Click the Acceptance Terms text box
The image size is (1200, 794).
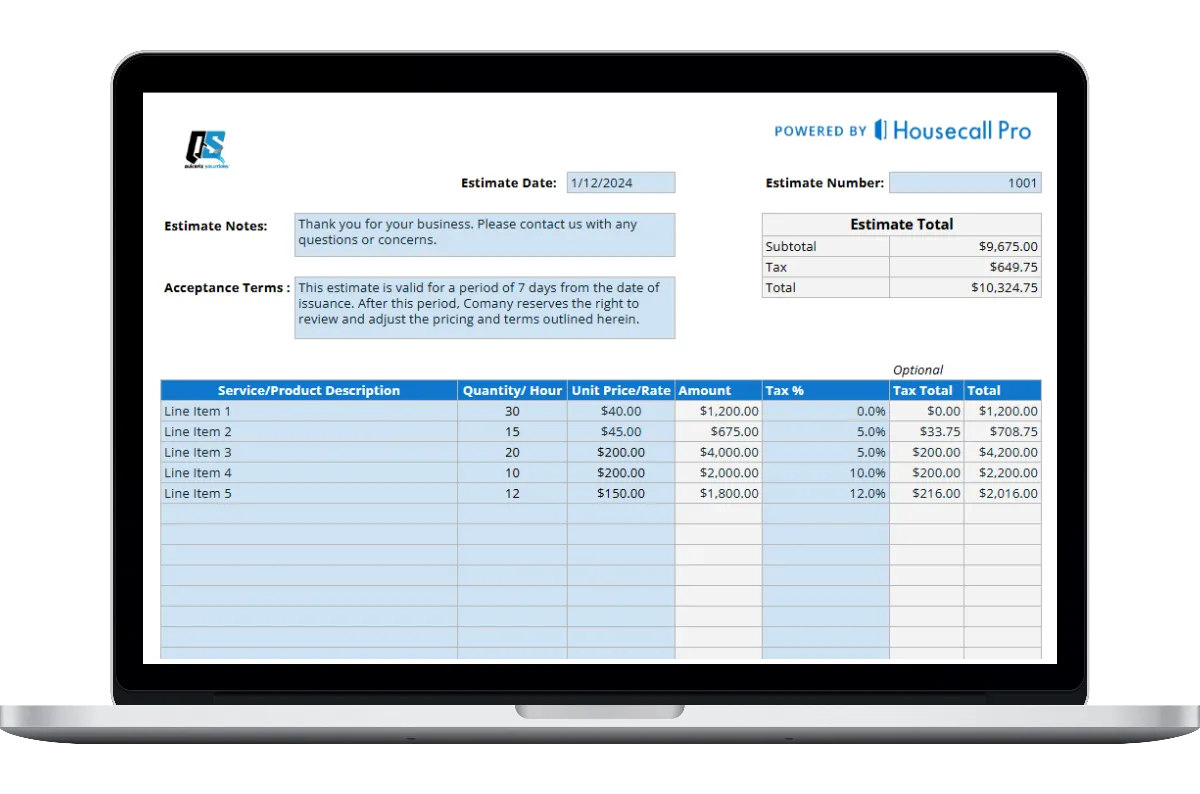[x=485, y=308]
